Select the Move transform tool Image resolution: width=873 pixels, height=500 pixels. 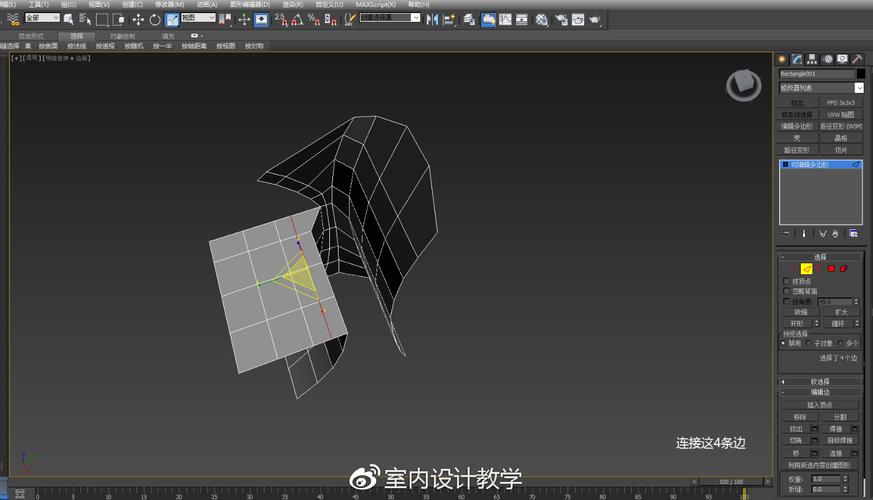pyautogui.click(x=138, y=19)
